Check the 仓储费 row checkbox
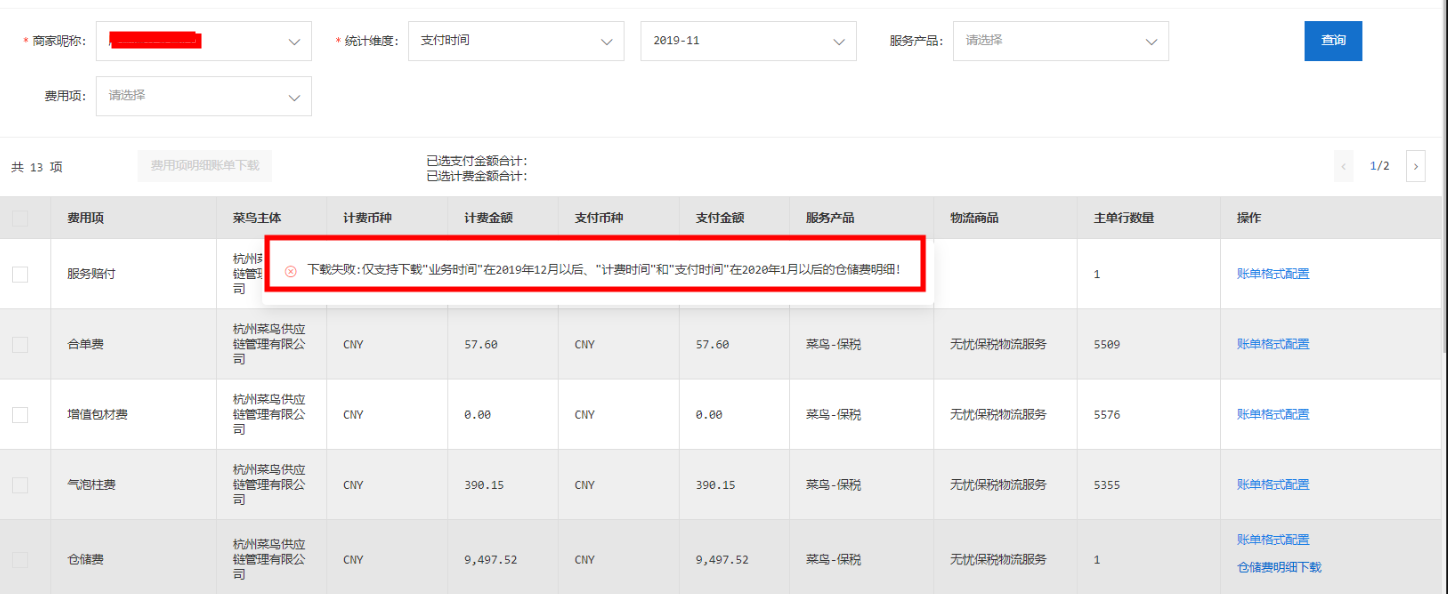This screenshot has height=594, width=1448. tap(20, 560)
